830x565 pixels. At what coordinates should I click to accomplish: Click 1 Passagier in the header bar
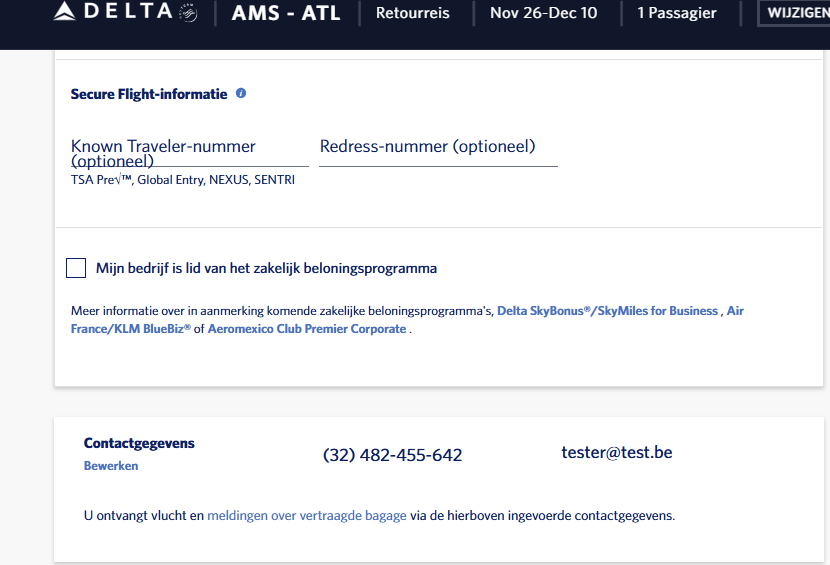[677, 13]
